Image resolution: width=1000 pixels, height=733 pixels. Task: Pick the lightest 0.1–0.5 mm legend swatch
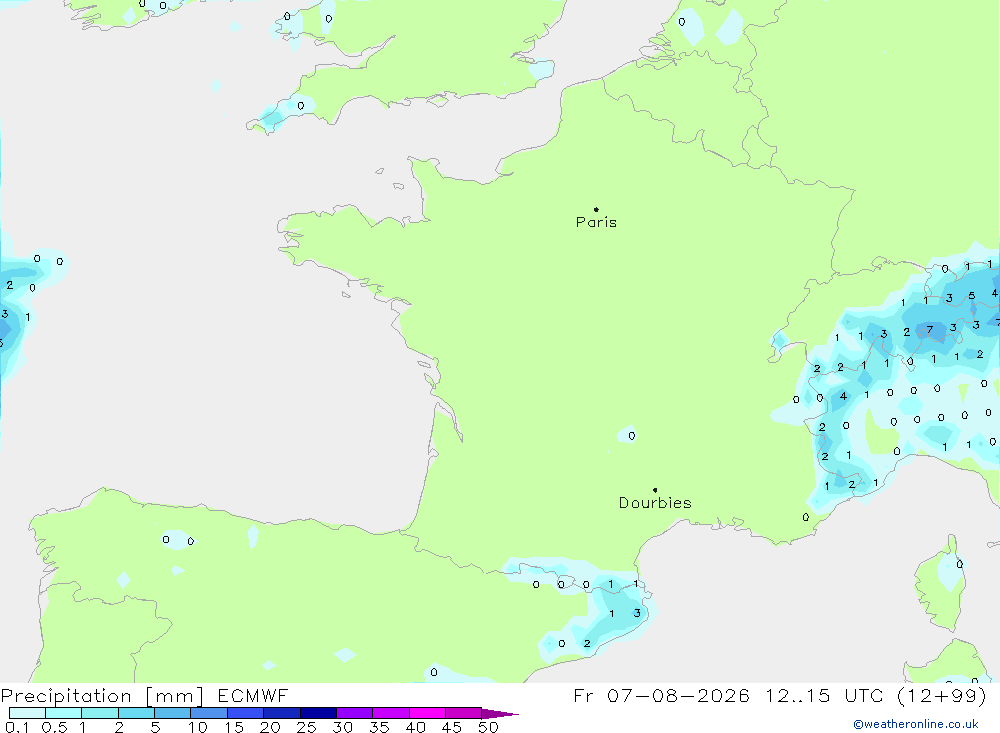[x=27, y=713]
